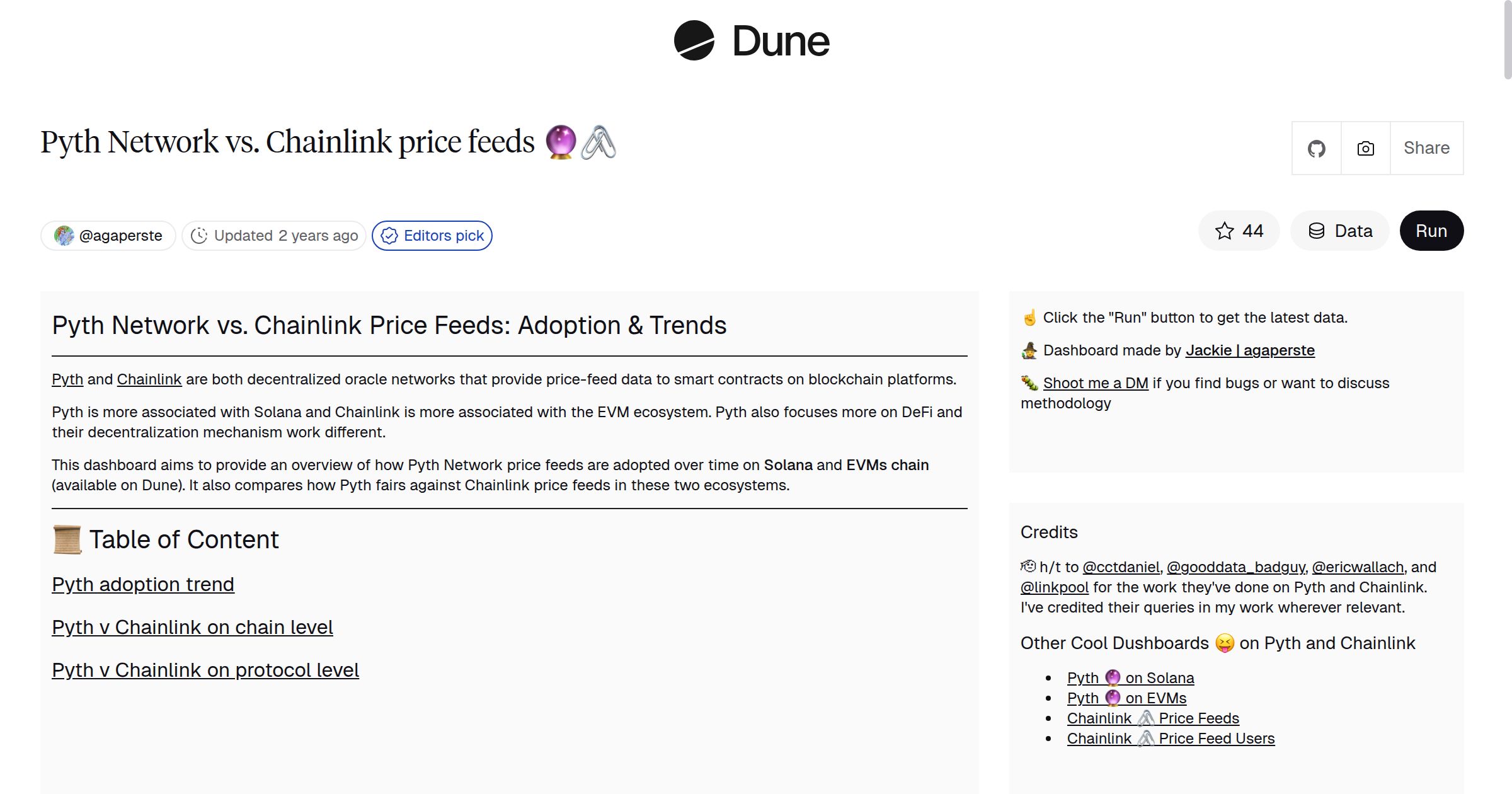Click the Editors pick badge icon
This screenshot has height=794, width=1512.
coord(389,235)
